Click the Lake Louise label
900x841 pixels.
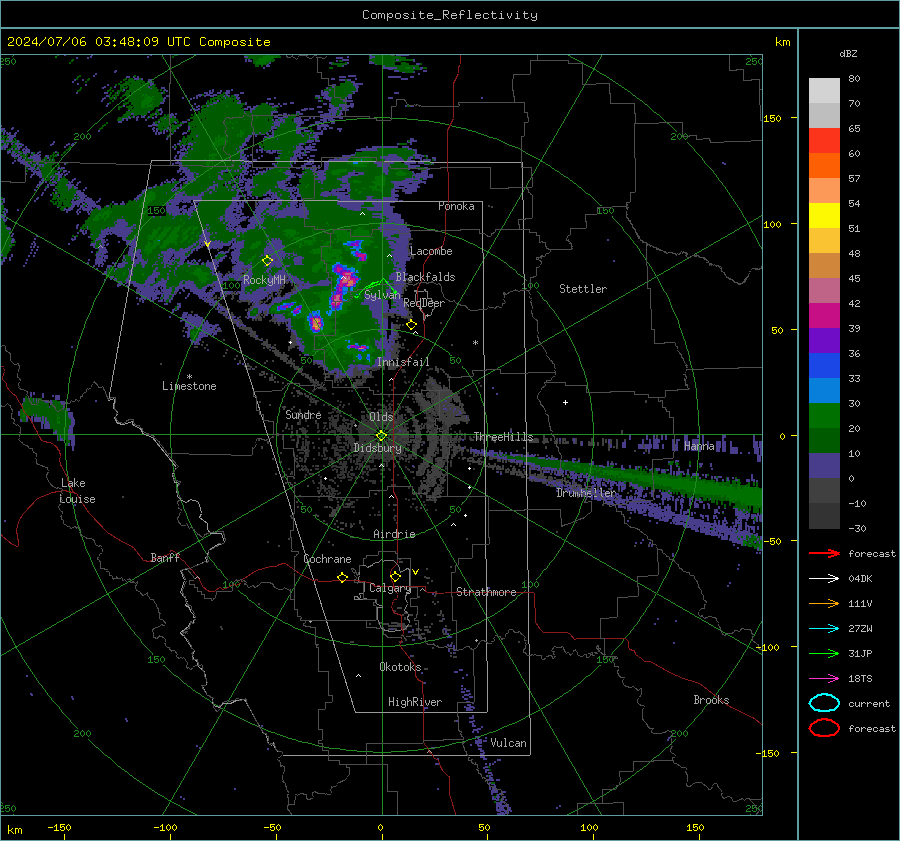pyautogui.click(x=77, y=491)
